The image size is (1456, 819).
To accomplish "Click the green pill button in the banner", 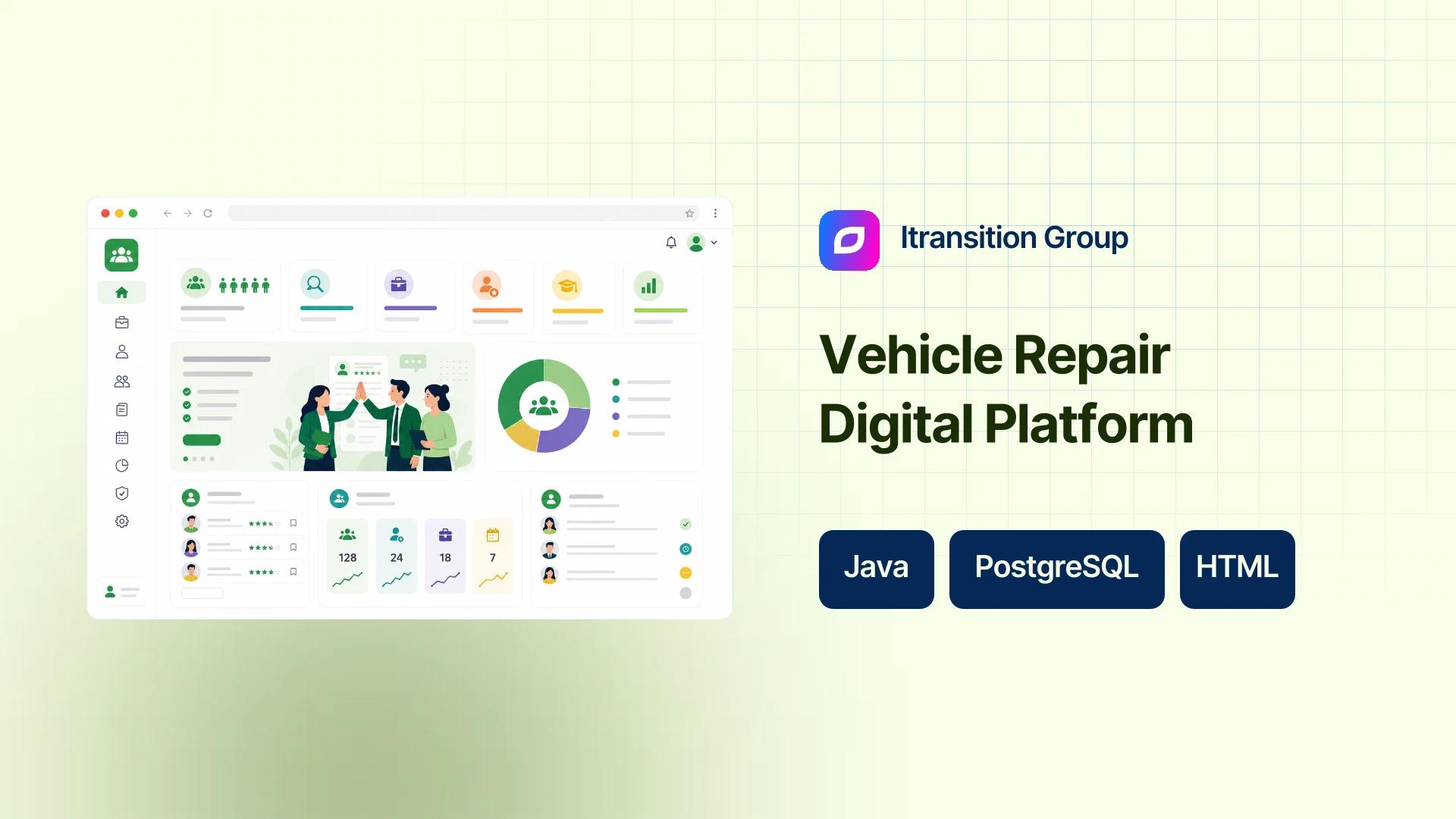I will [202, 440].
